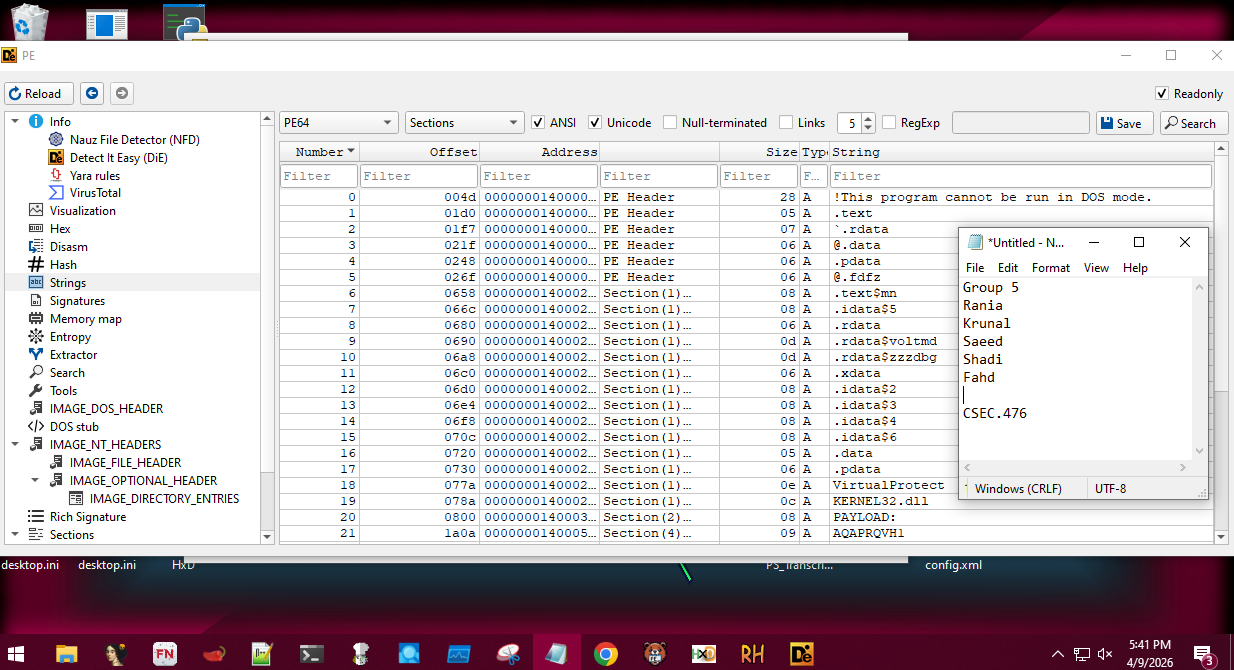Viewport: 1234px width, 670px height.
Task: Click the Size column header
Action: 759,152
